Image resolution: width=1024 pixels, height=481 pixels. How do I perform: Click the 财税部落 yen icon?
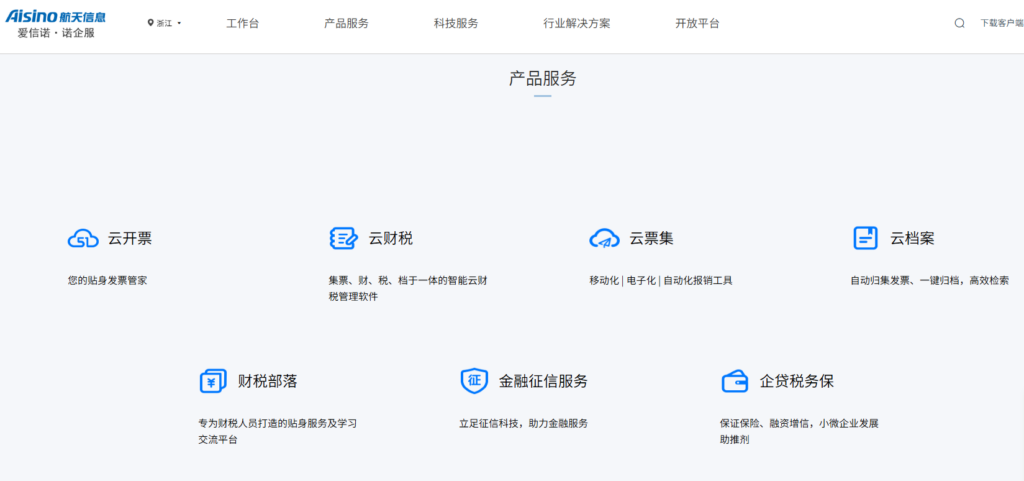coord(212,381)
